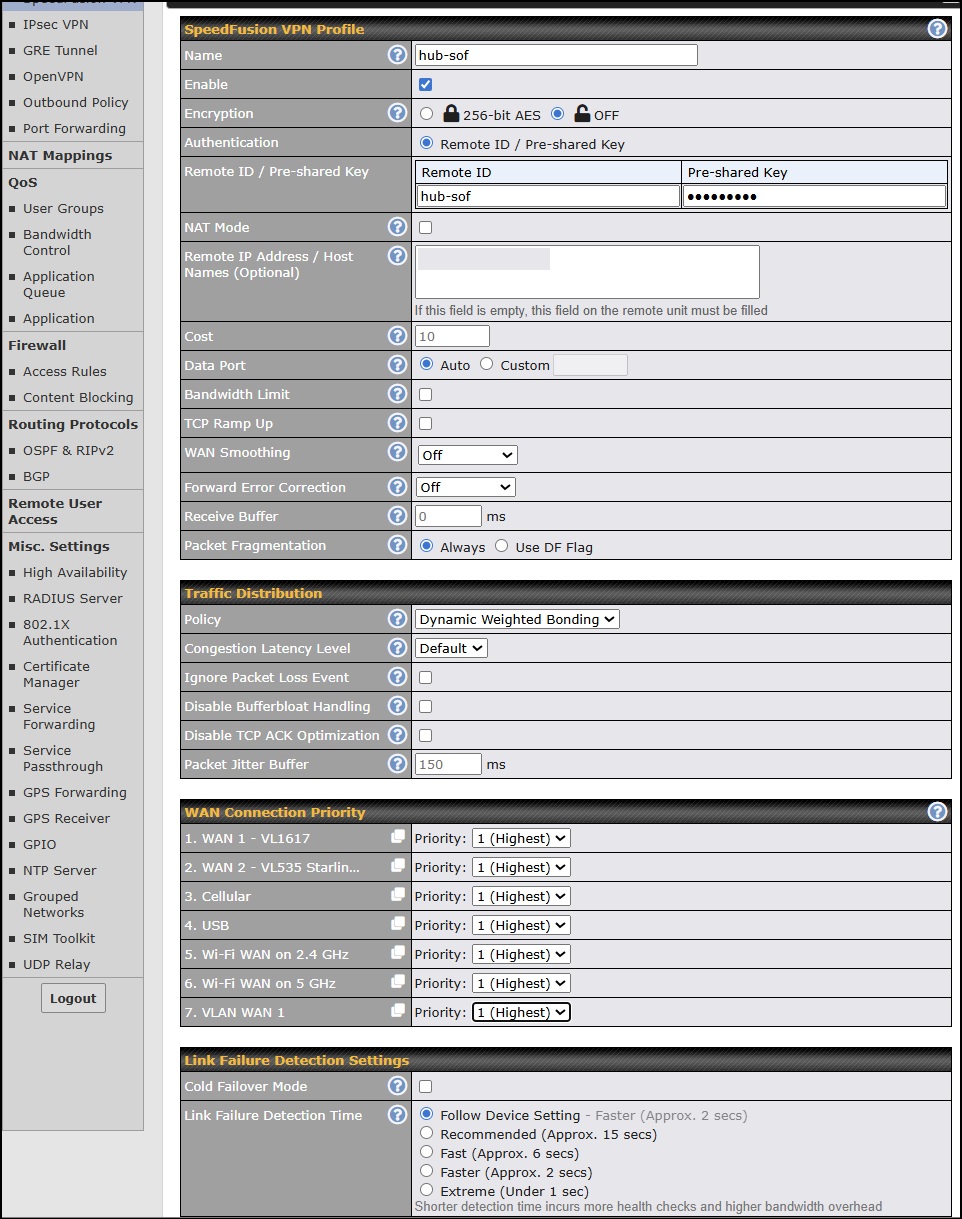Open NAT Mappings section link
Screen dimensions: 962x1219
[x=60, y=155]
